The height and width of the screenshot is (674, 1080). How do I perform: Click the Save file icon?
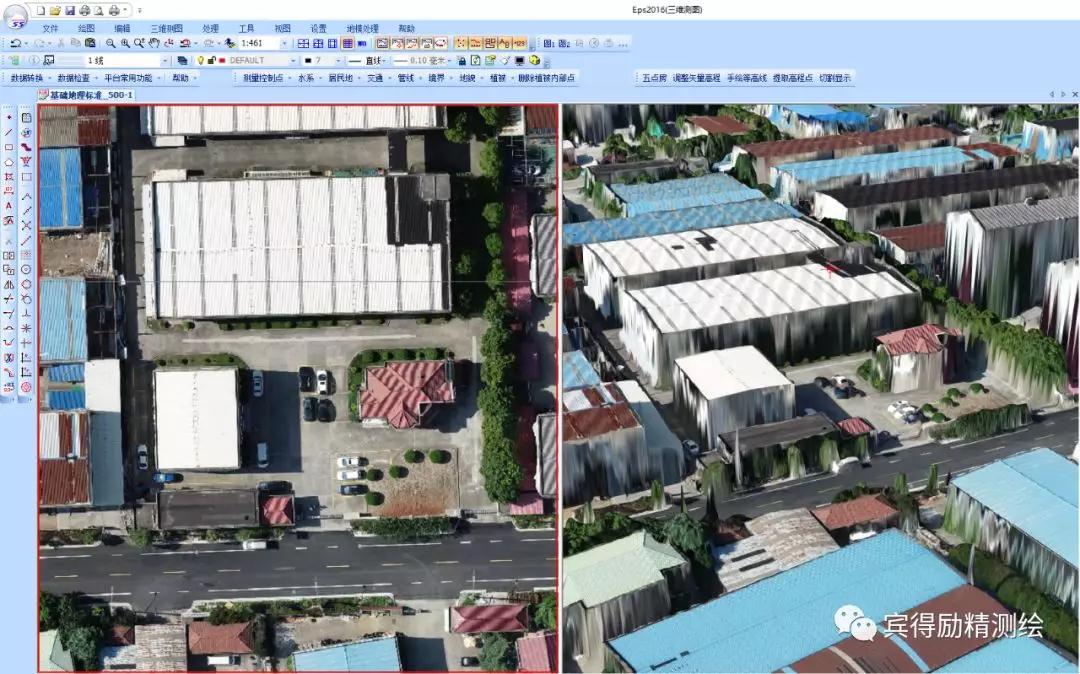[x=70, y=10]
